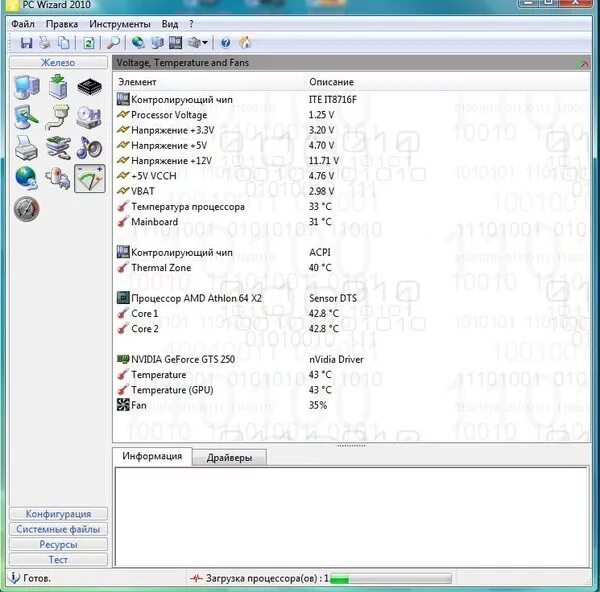Click the processor load progress bar
Screen dimensions: 600x592
click(390, 578)
